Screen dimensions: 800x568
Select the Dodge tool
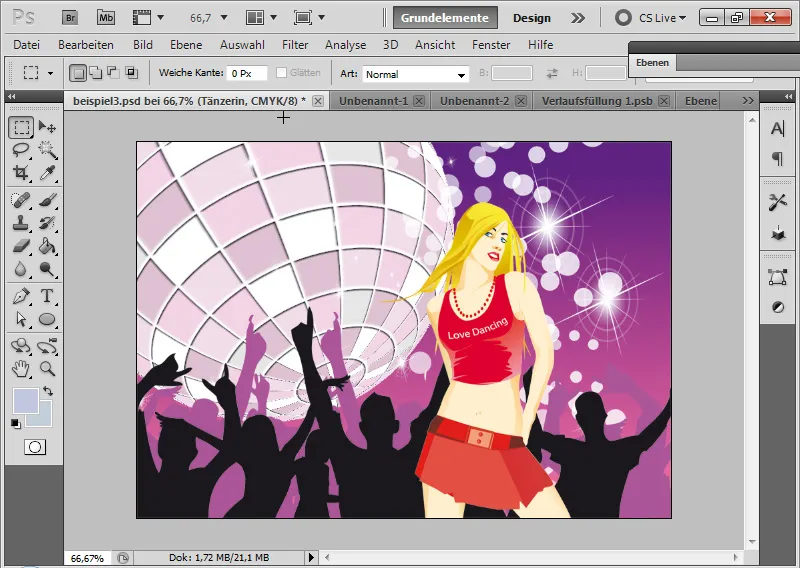click(47, 269)
